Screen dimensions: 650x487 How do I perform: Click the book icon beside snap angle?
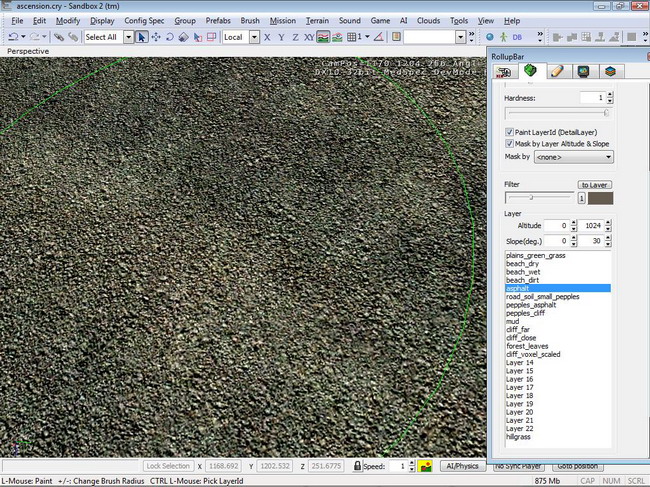click(396, 36)
